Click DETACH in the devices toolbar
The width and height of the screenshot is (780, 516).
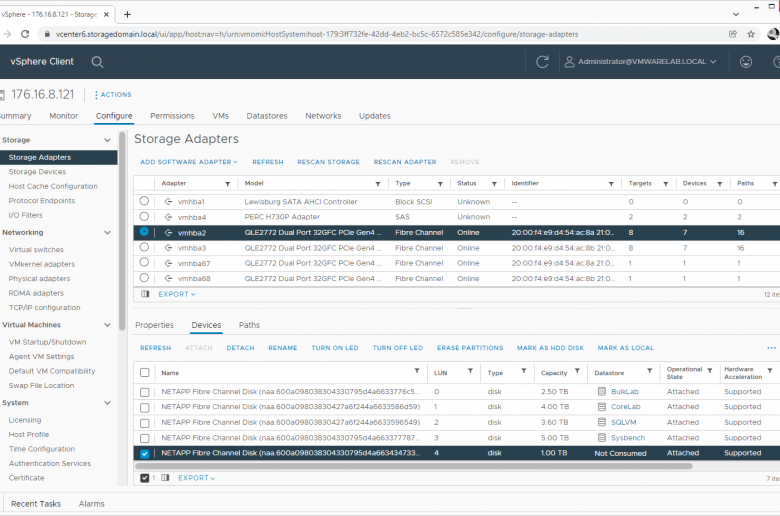tap(240, 348)
